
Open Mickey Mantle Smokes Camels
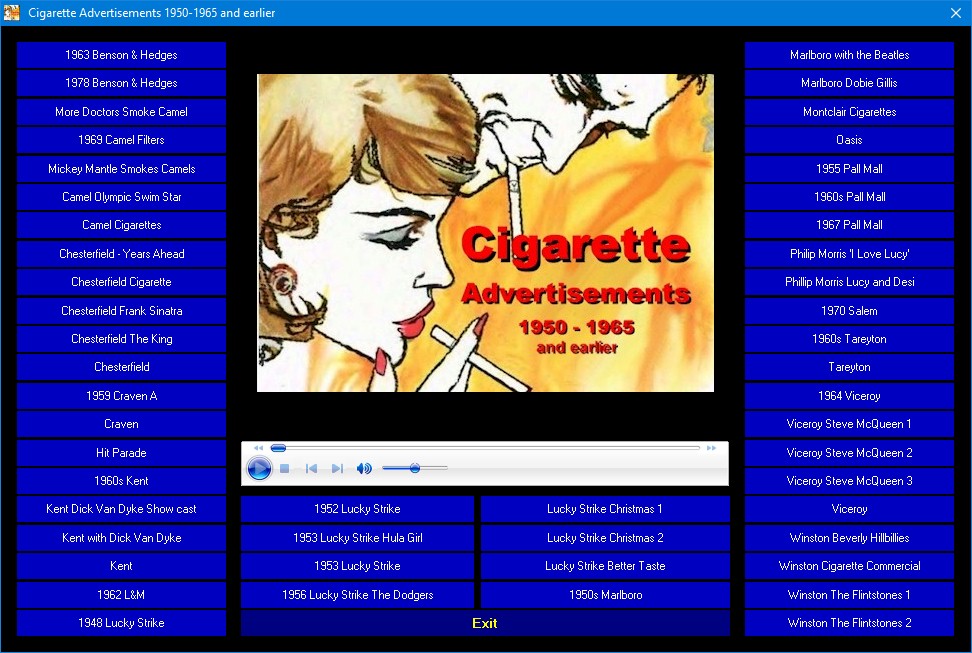point(122,169)
